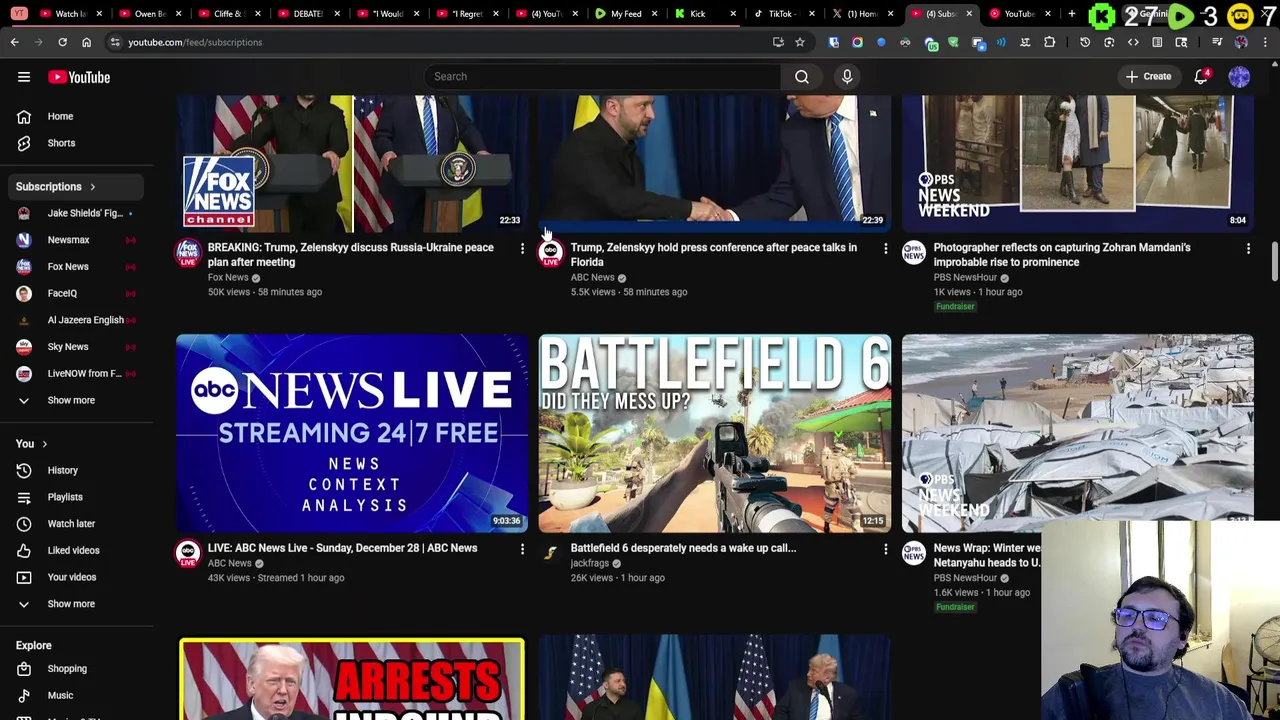Image resolution: width=1280 pixels, height=720 pixels.
Task: Open Shorts in sidebar
Action: [x=77, y=143]
